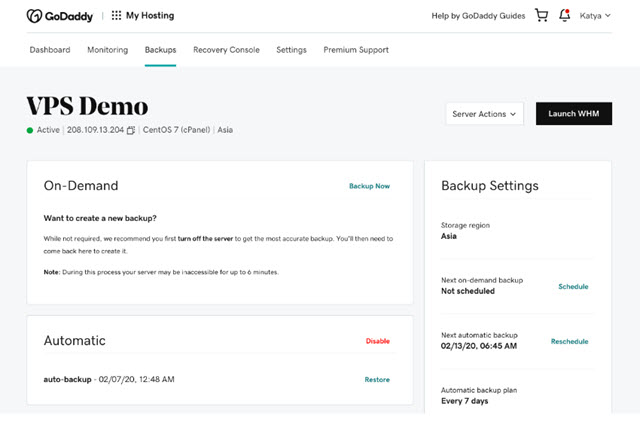Go to the Monitoring tab
Viewport: 640px width, 422px height.
(x=107, y=50)
